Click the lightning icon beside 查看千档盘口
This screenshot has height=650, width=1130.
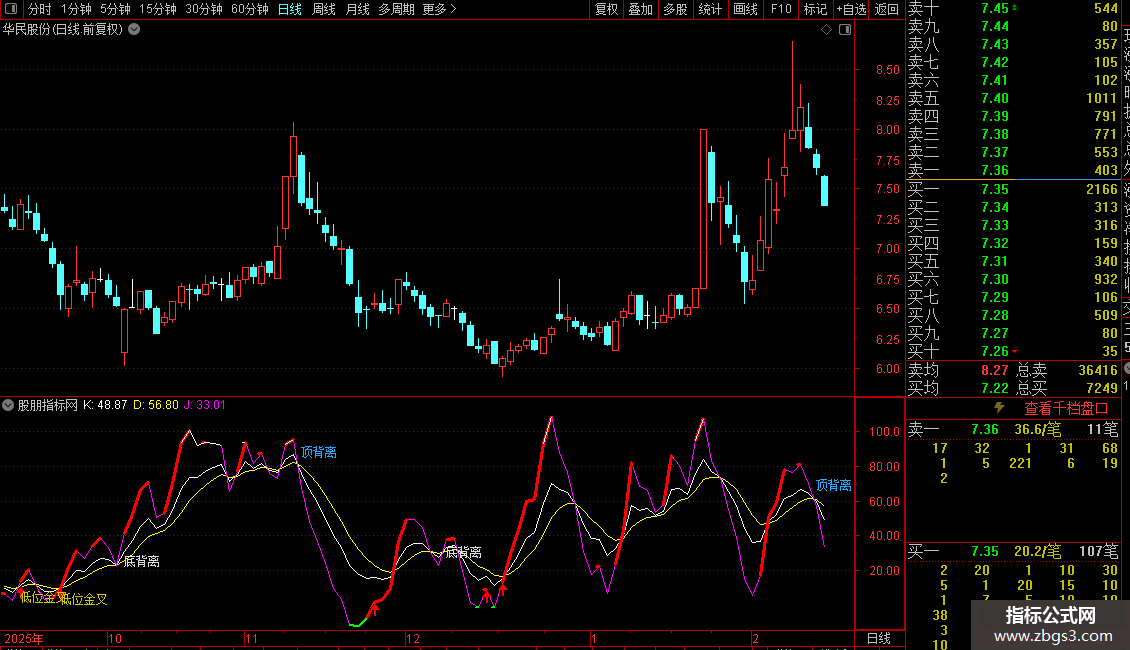[x=999, y=408]
